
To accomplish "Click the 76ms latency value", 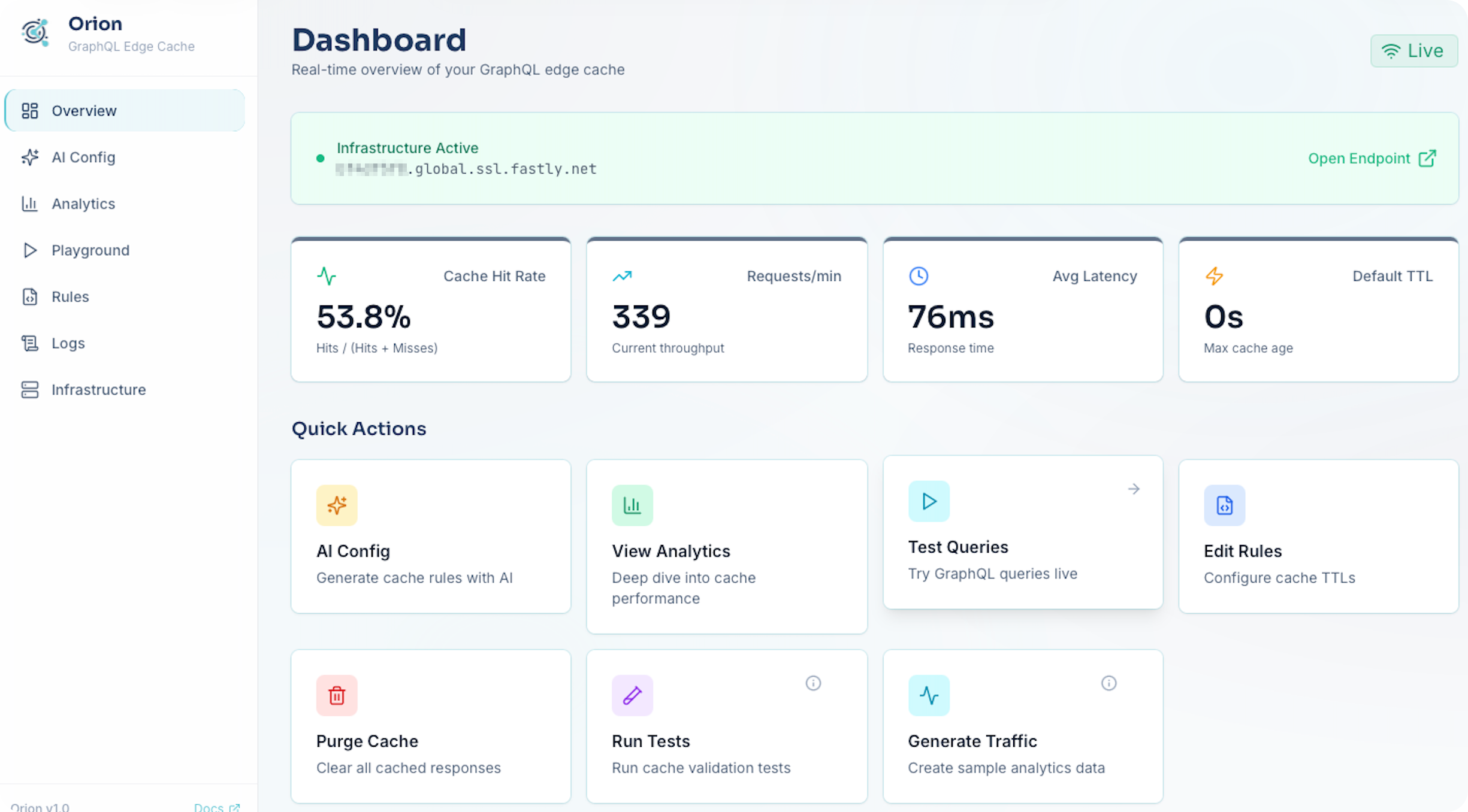I will (x=951, y=317).
